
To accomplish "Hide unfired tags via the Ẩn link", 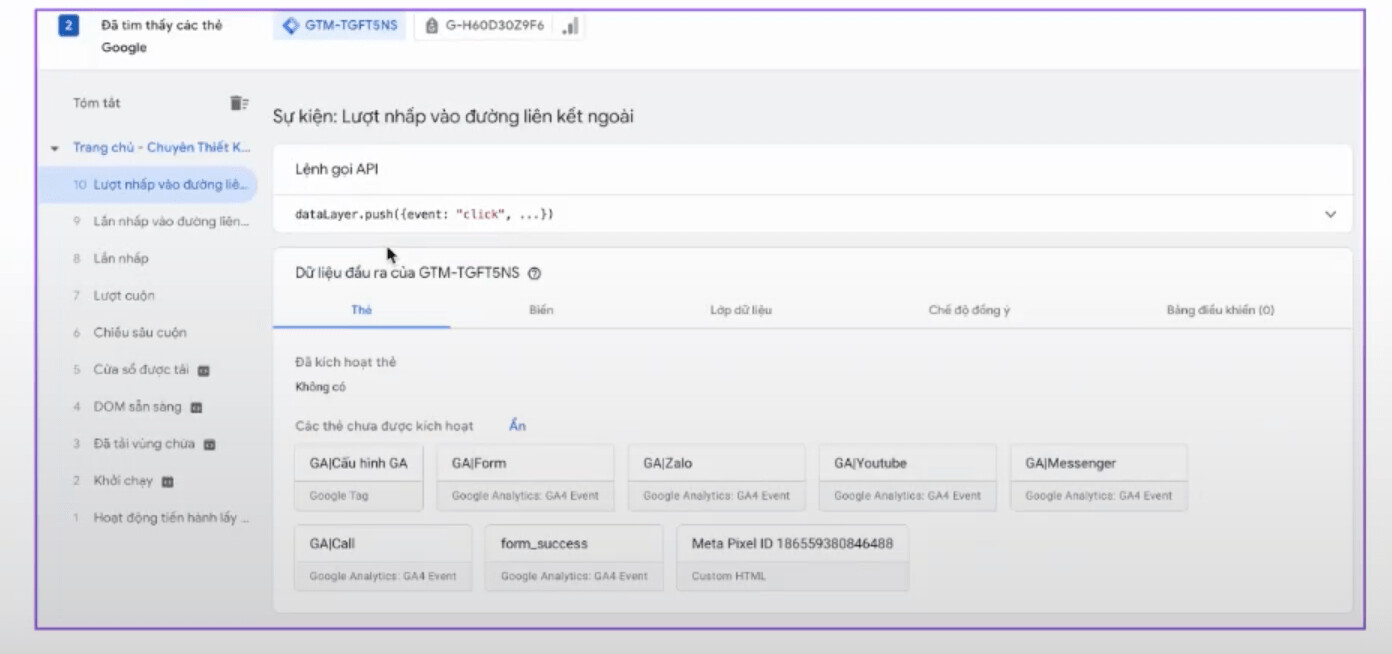I will click(x=517, y=425).
